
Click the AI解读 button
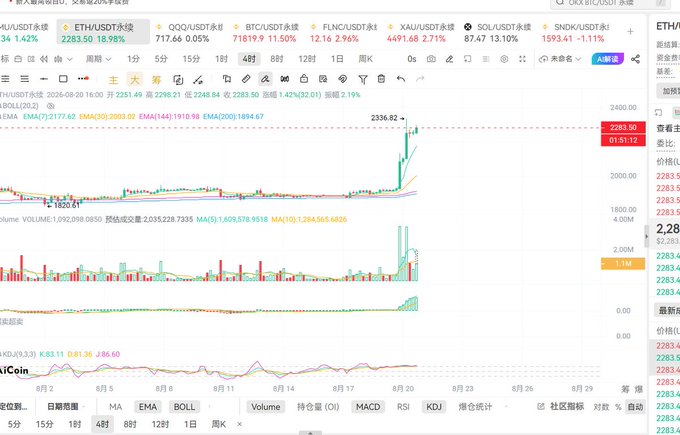(608, 59)
